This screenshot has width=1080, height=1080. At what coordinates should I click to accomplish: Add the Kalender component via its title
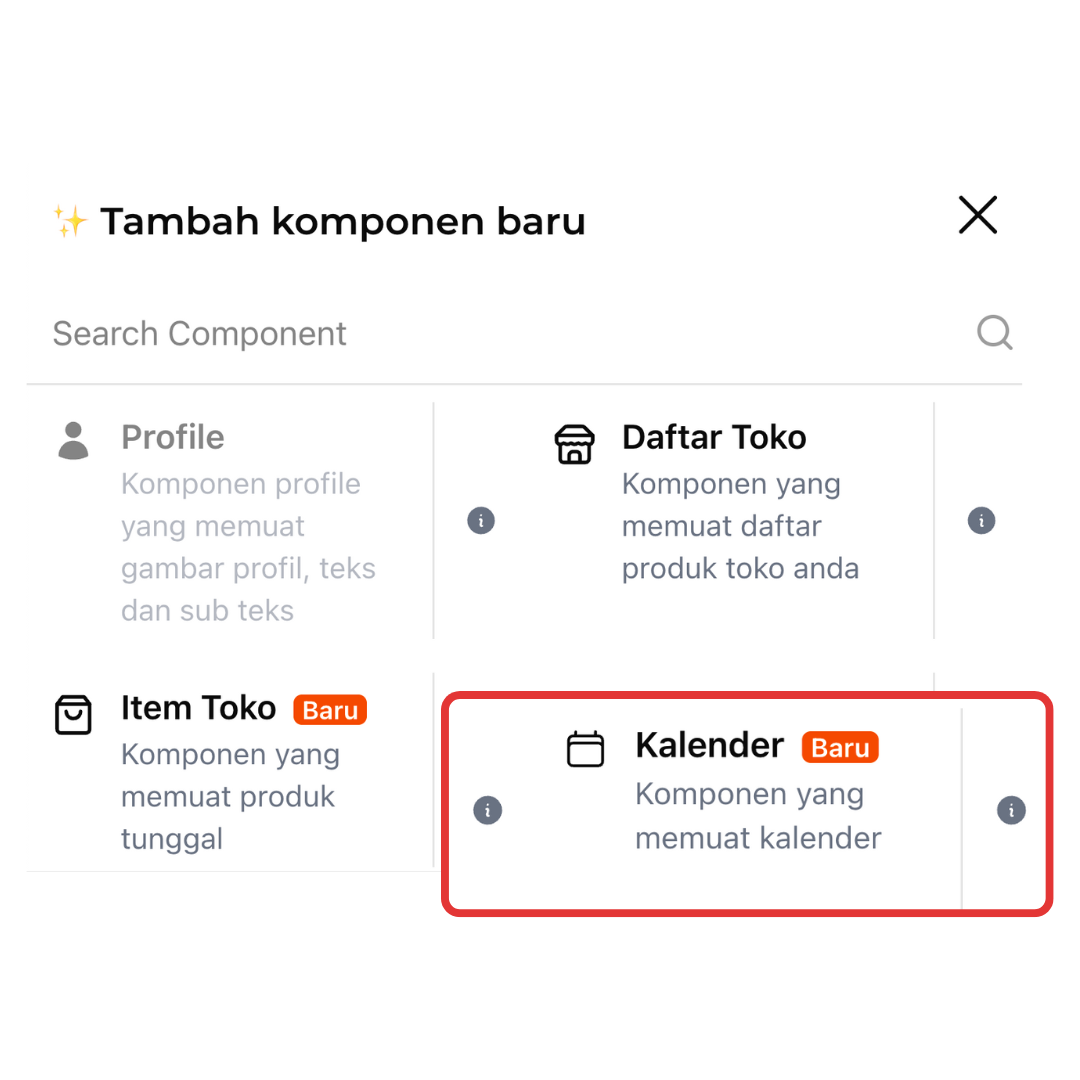click(x=709, y=745)
